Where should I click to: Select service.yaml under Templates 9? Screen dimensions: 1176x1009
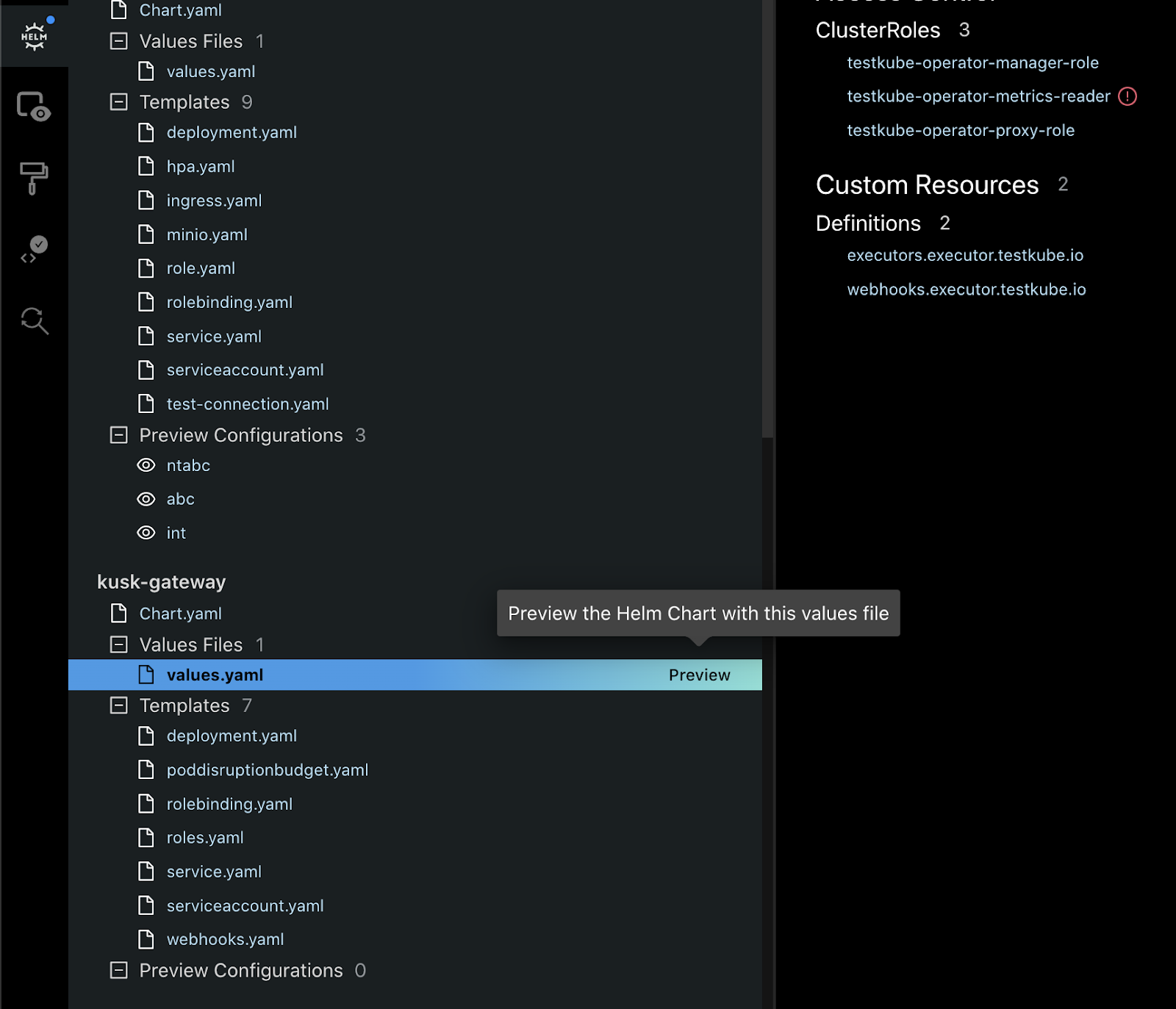pyautogui.click(x=214, y=337)
